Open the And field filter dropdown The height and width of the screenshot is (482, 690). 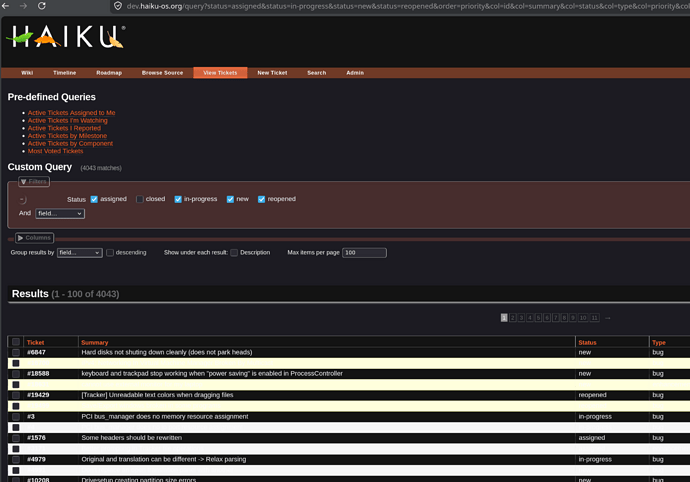(x=60, y=213)
